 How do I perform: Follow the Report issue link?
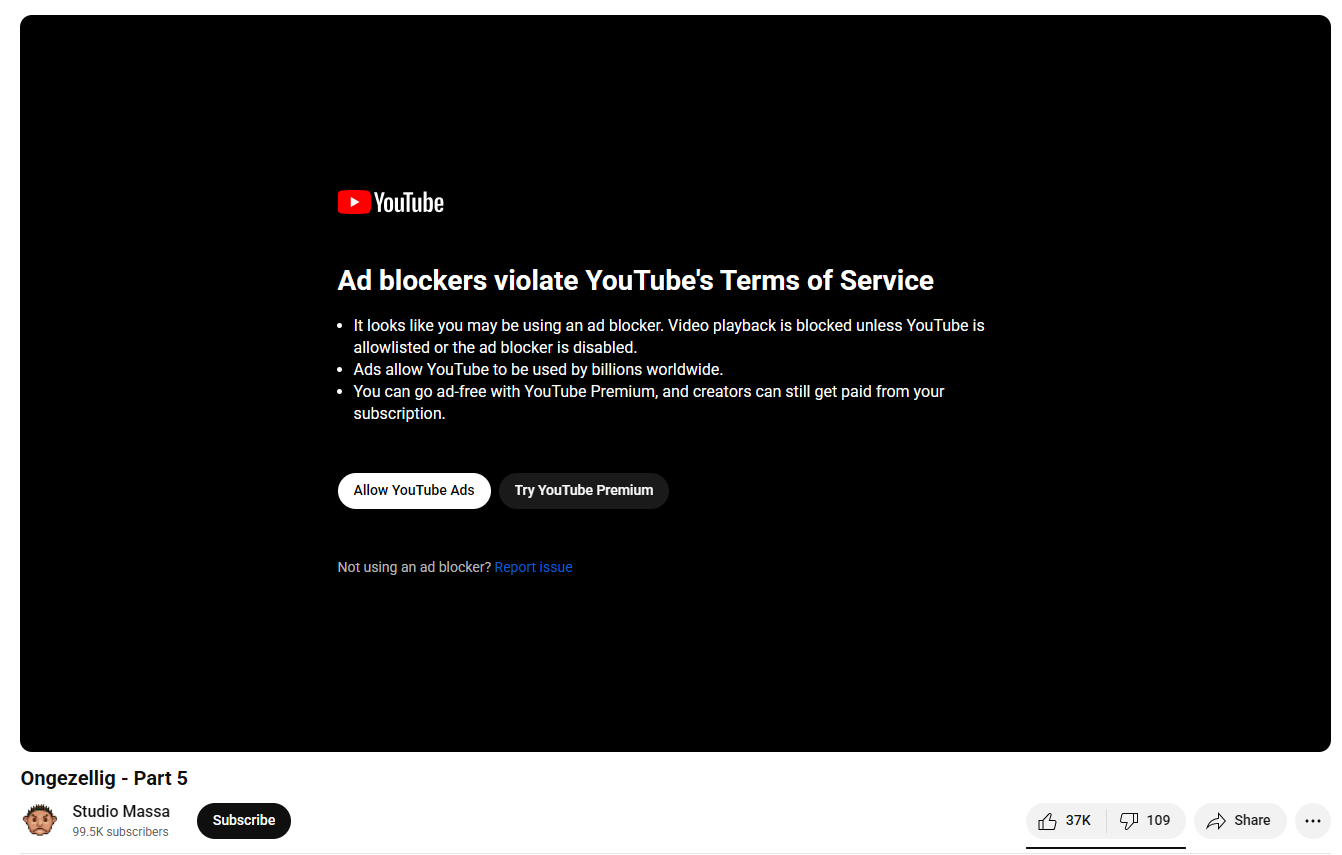(x=533, y=567)
